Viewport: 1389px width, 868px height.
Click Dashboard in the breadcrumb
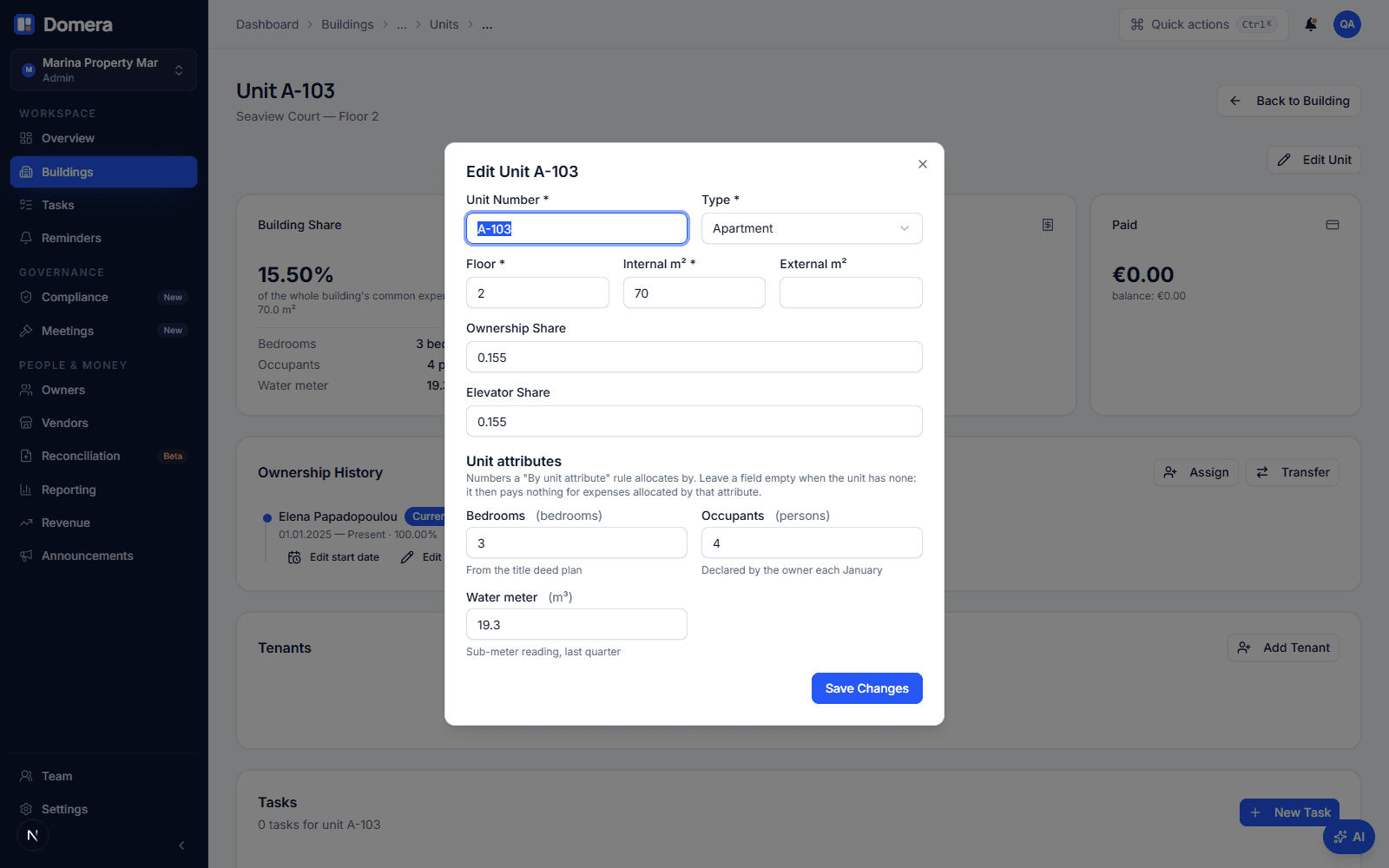[267, 24]
